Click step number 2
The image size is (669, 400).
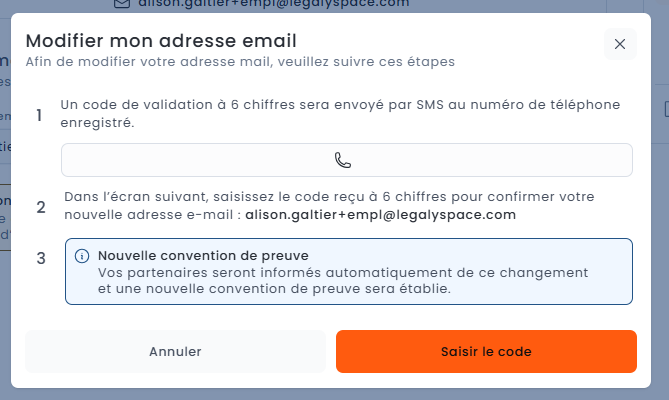click(41, 207)
